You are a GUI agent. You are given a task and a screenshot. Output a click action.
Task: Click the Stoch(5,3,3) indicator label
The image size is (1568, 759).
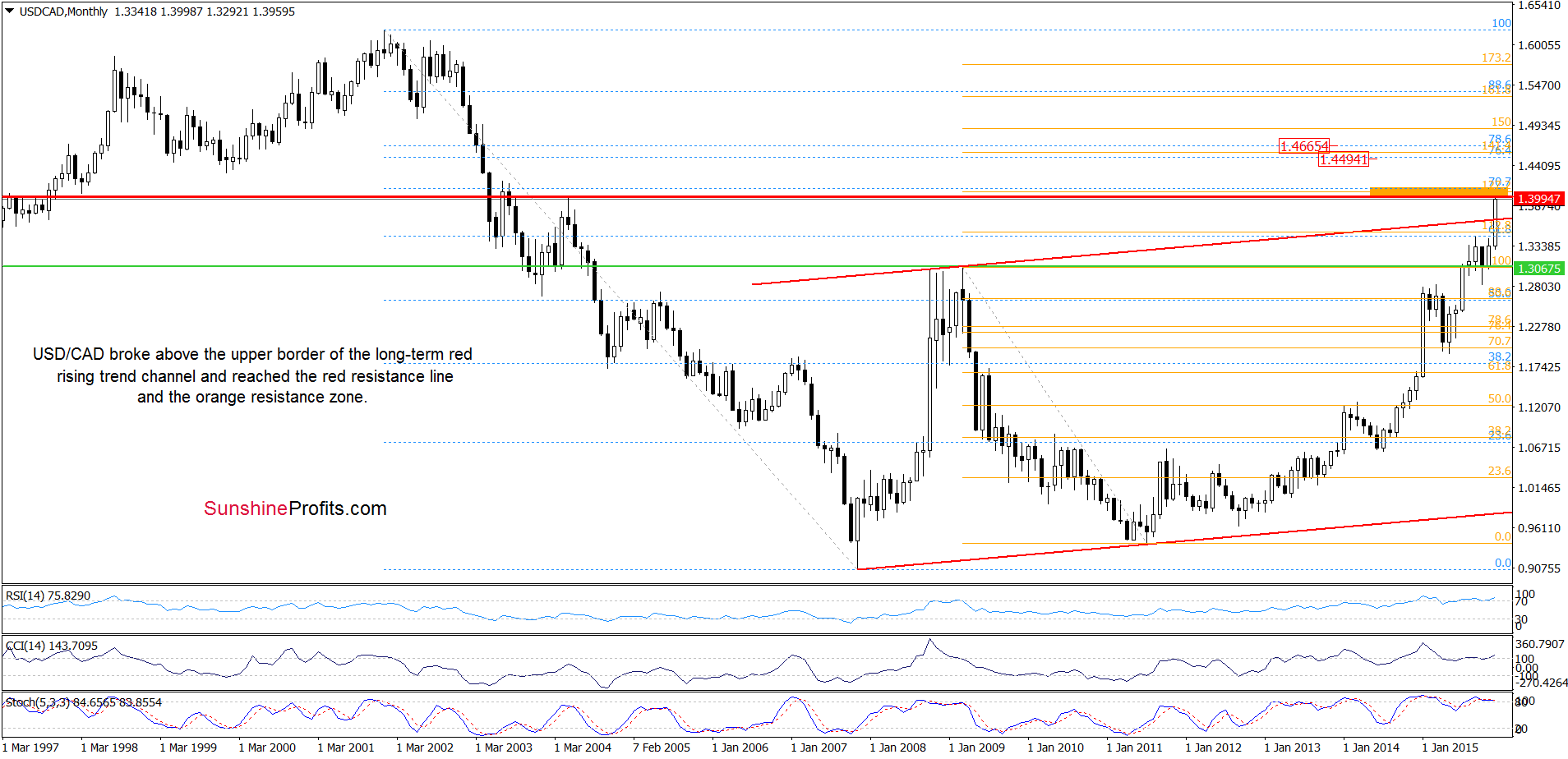84,702
